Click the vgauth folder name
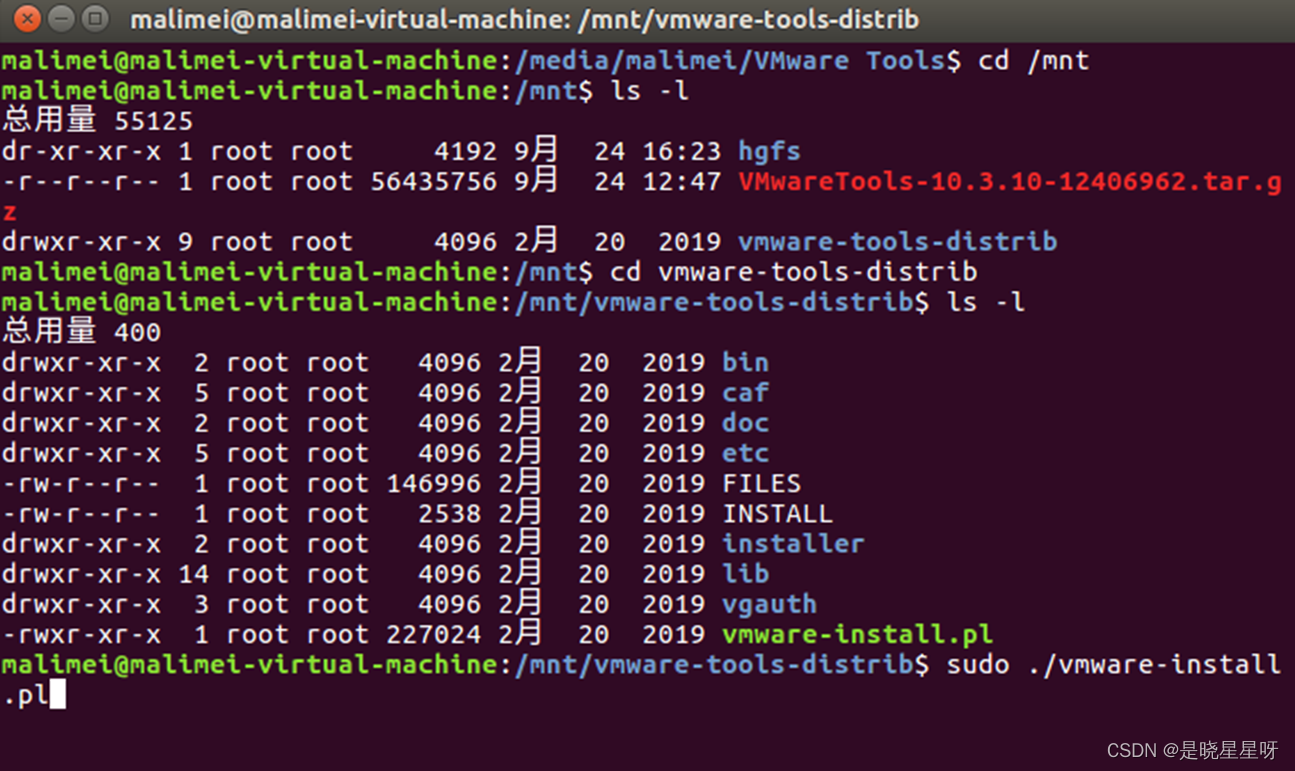This screenshot has width=1295, height=771. pos(768,604)
